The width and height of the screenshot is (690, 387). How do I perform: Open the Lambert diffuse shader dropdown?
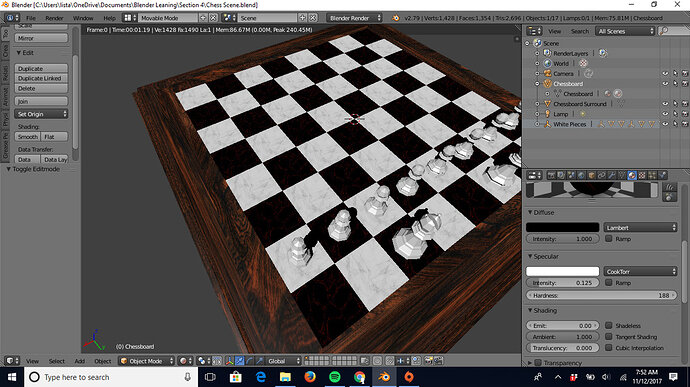[640, 227]
